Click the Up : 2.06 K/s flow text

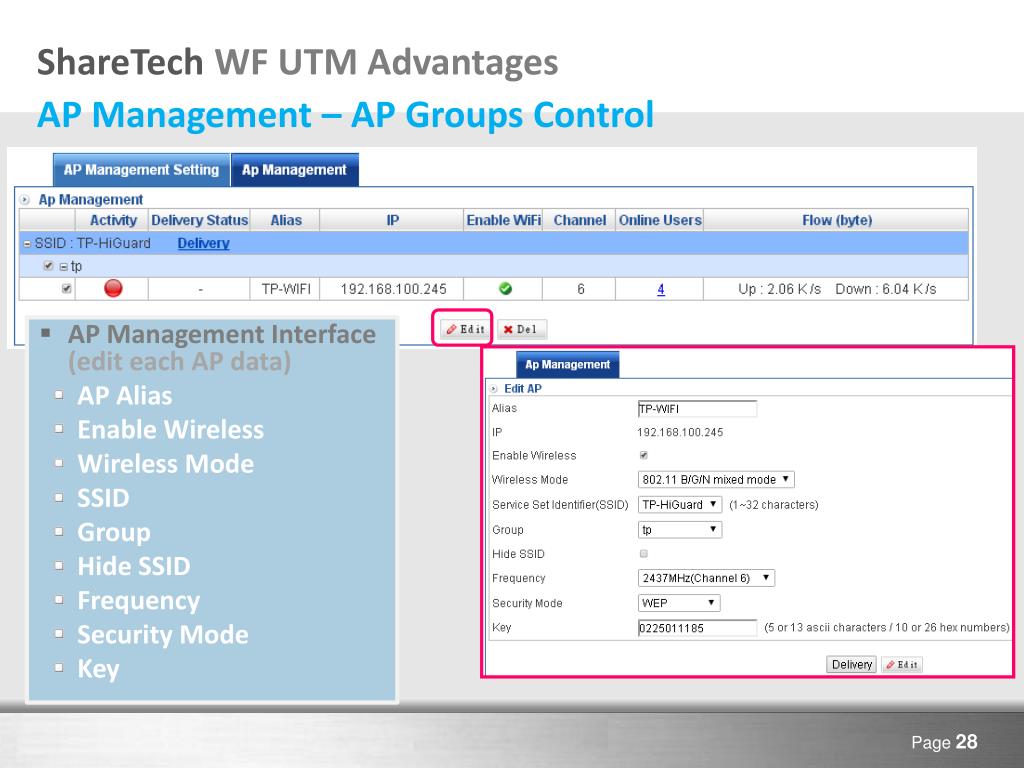point(779,289)
